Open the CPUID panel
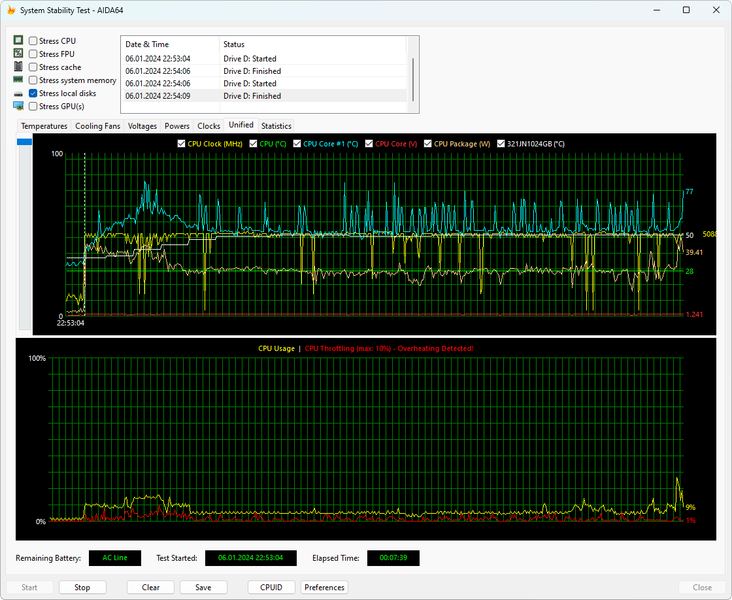The width and height of the screenshot is (732, 600). point(270,588)
